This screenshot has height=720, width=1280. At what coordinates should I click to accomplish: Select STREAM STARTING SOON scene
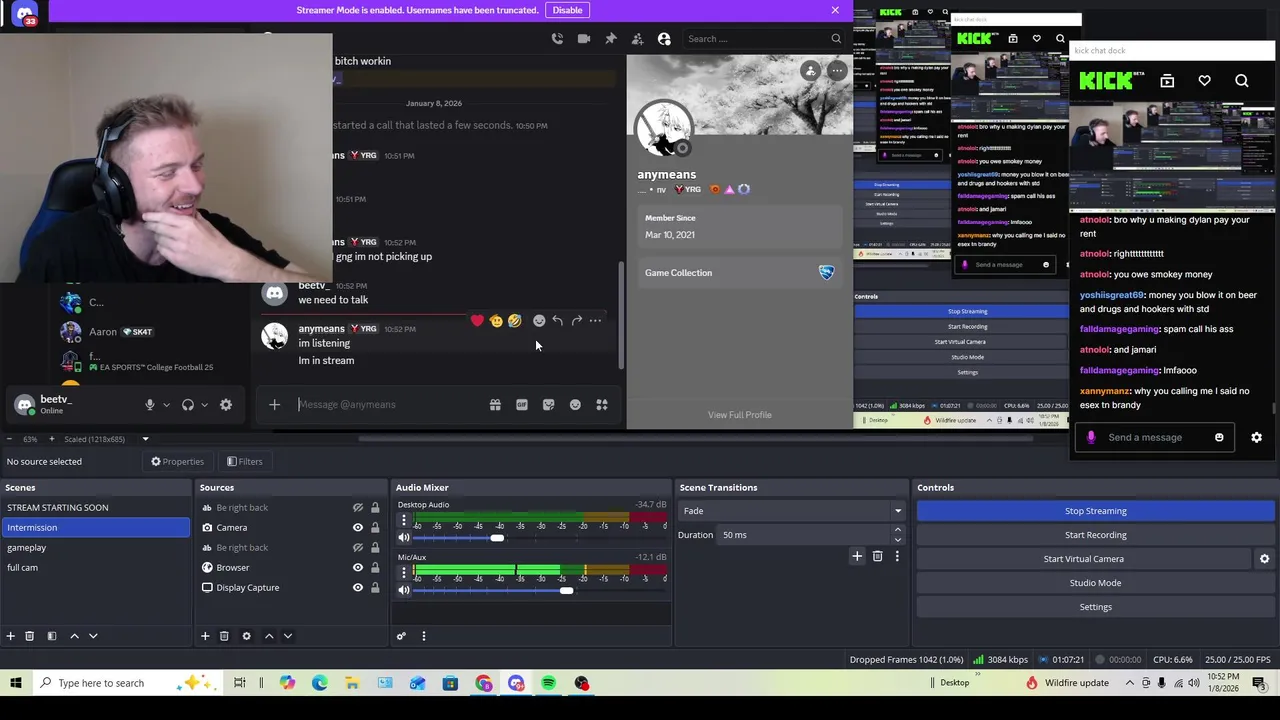(95, 508)
